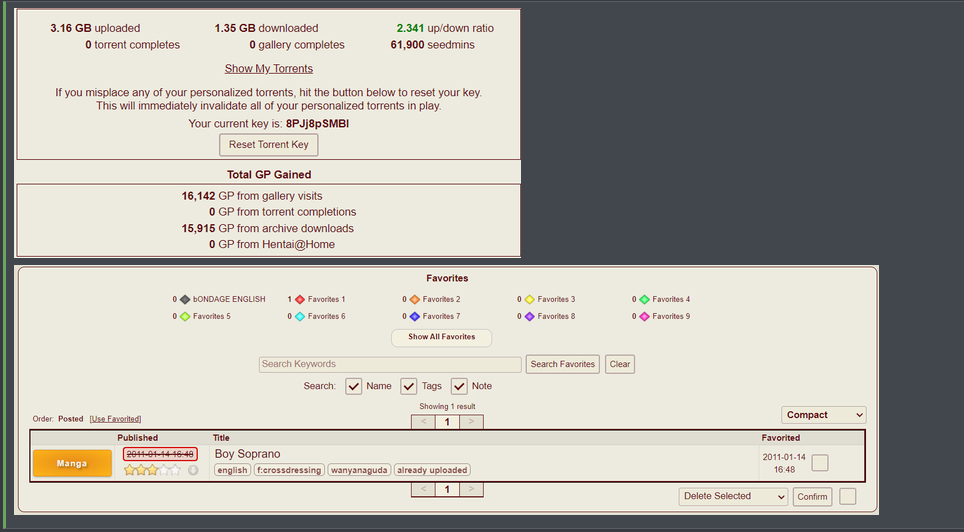Click the Title column header
Viewport: 964px width, 532px height.
click(x=221, y=438)
